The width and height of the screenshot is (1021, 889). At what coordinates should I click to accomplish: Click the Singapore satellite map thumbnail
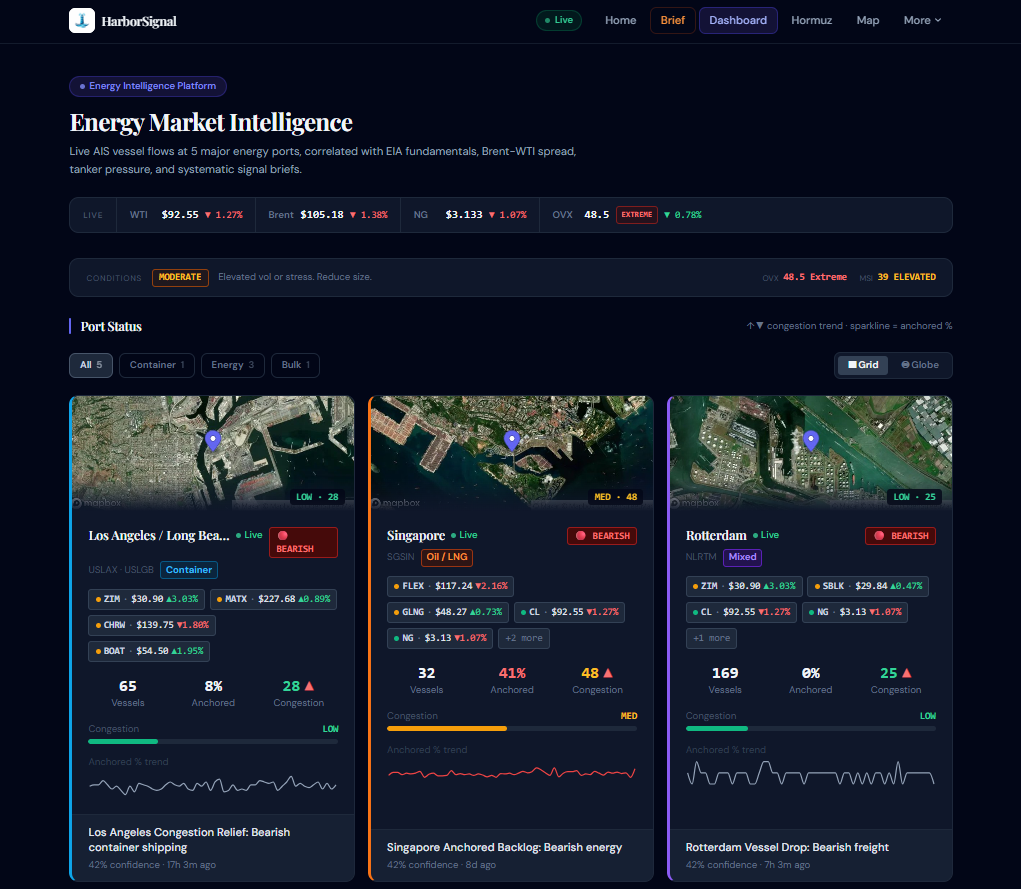512,453
